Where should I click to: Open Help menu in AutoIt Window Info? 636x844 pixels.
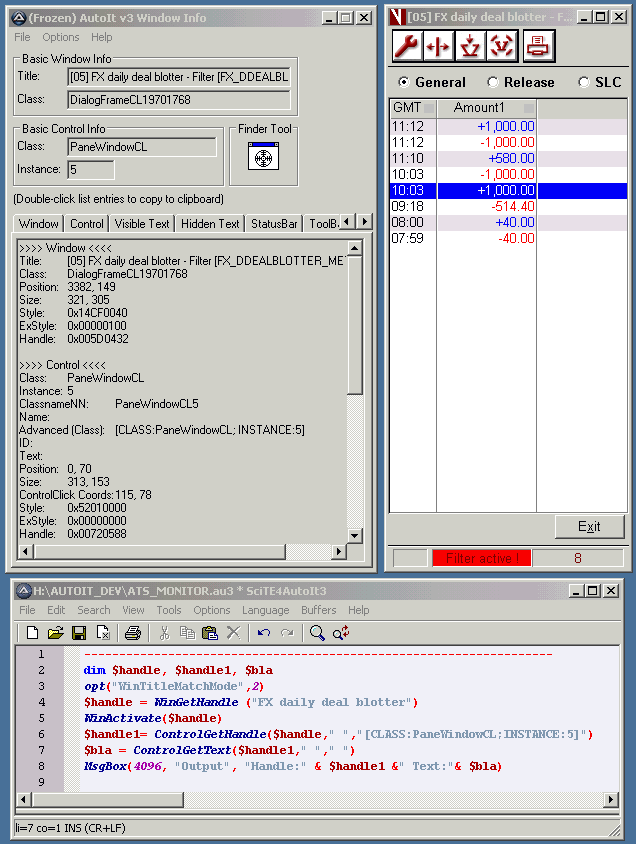[x=101, y=37]
